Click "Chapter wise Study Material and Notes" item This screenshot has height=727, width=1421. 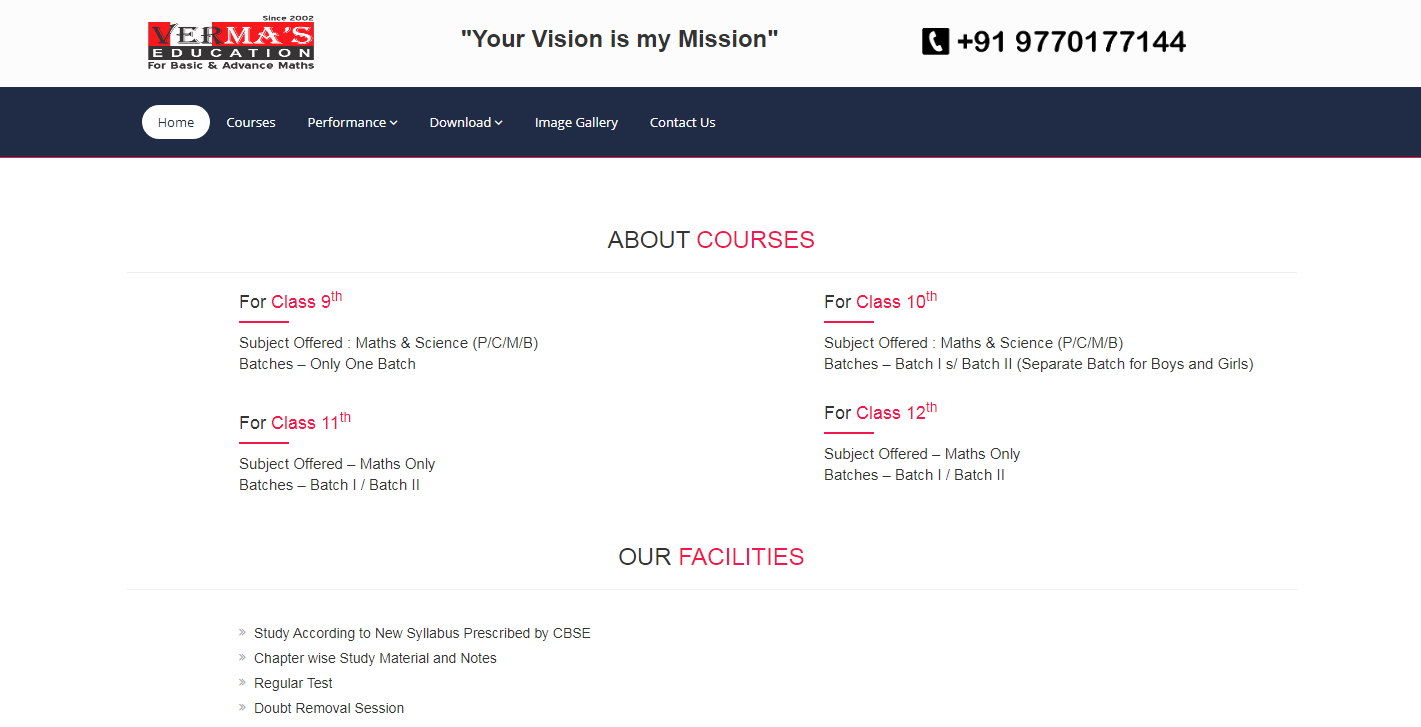click(375, 658)
